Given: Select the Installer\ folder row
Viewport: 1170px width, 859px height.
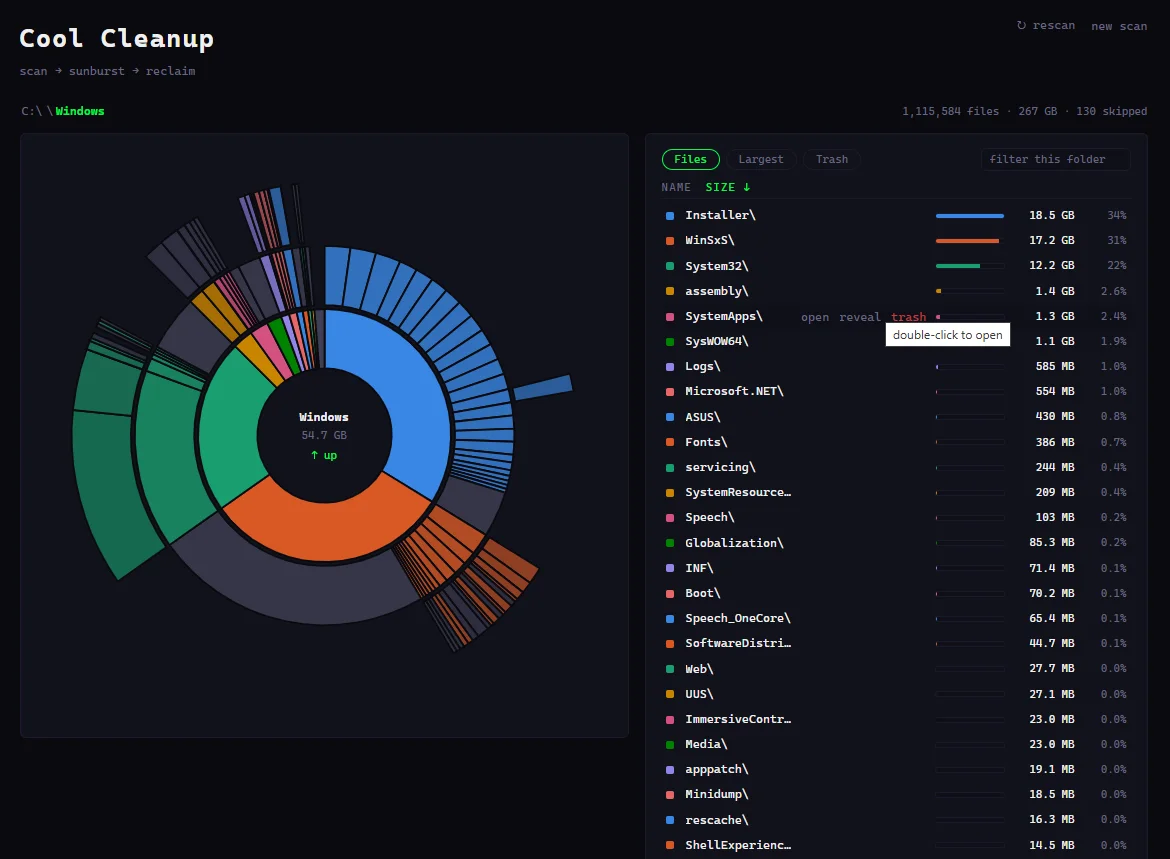Looking at the screenshot, I should pos(895,215).
